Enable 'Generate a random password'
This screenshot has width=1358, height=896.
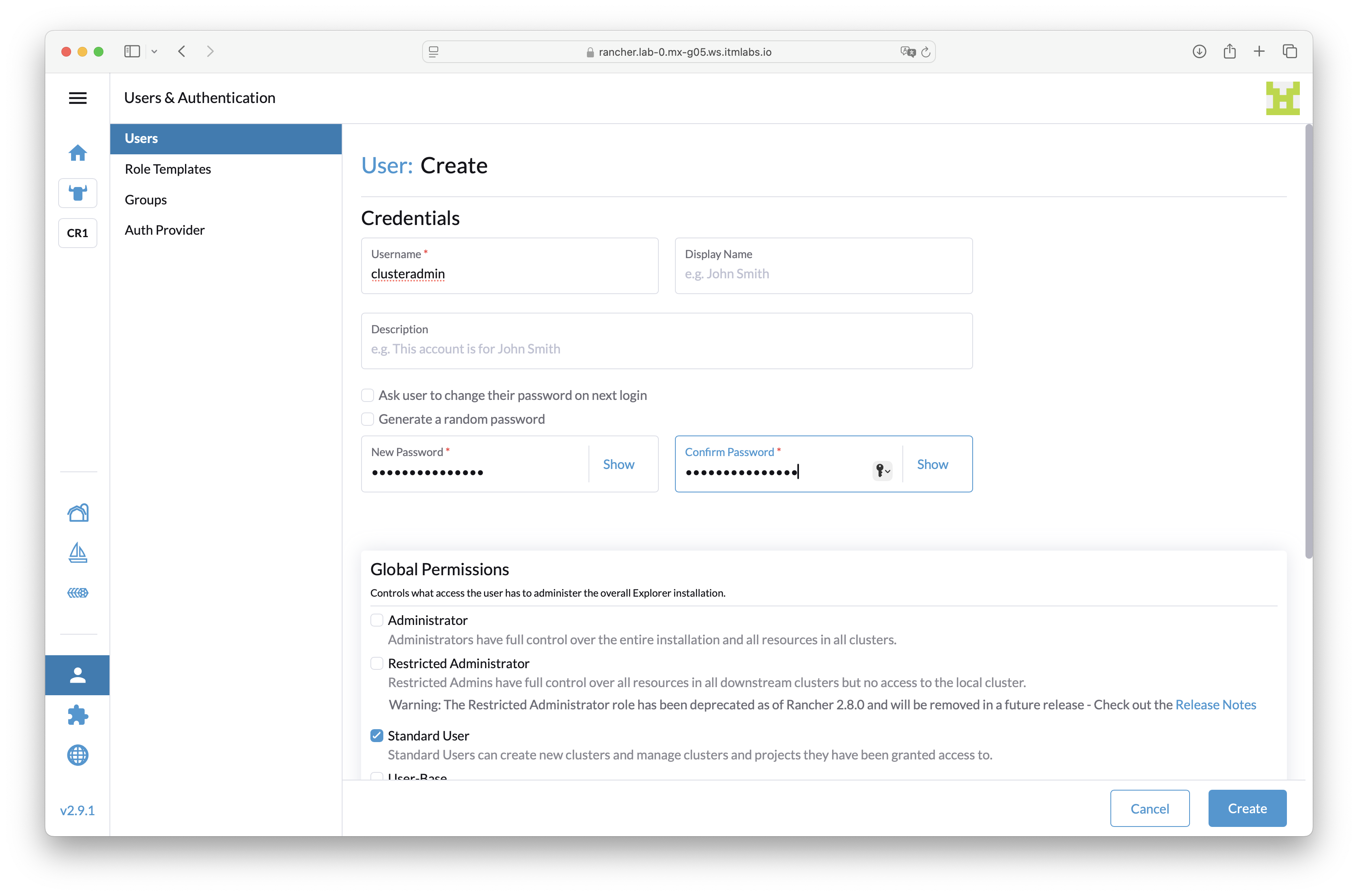click(x=367, y=419)
